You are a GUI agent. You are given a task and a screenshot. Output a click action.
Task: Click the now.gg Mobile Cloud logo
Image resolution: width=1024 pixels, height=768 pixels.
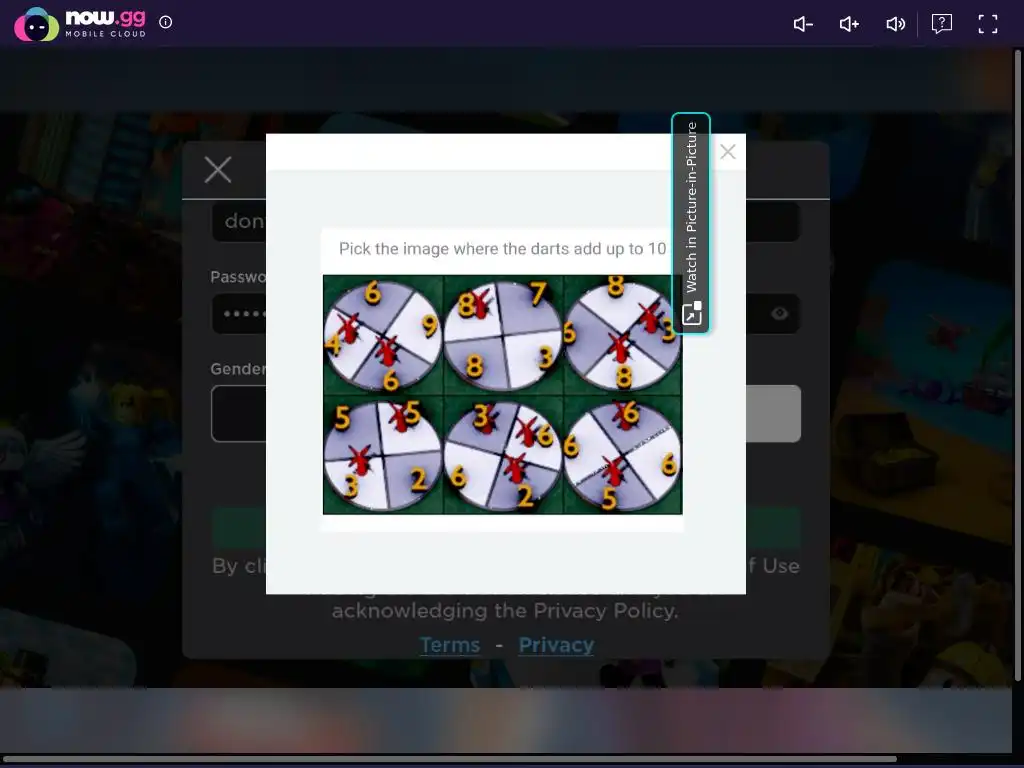[80, 24]
